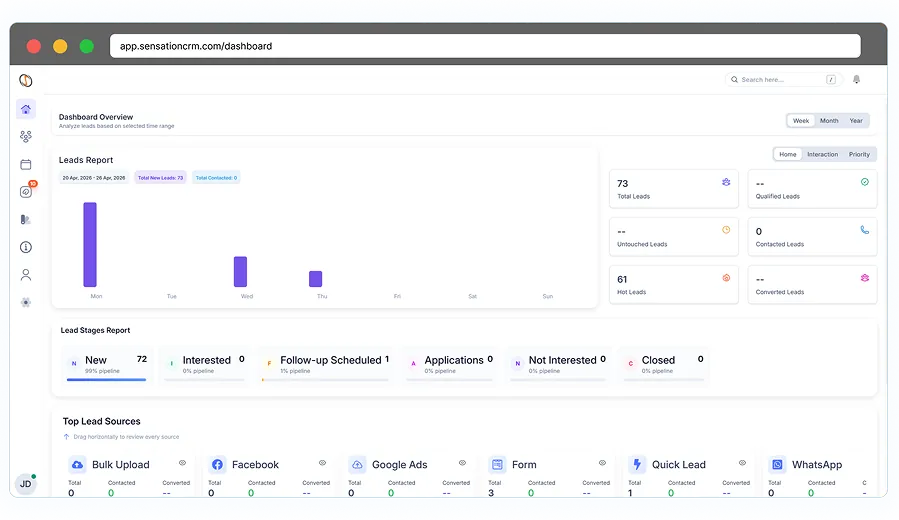Click the Wednesday bar in Leads Report
The height and width of the screenshot is (520, 899).
point(240,272)
